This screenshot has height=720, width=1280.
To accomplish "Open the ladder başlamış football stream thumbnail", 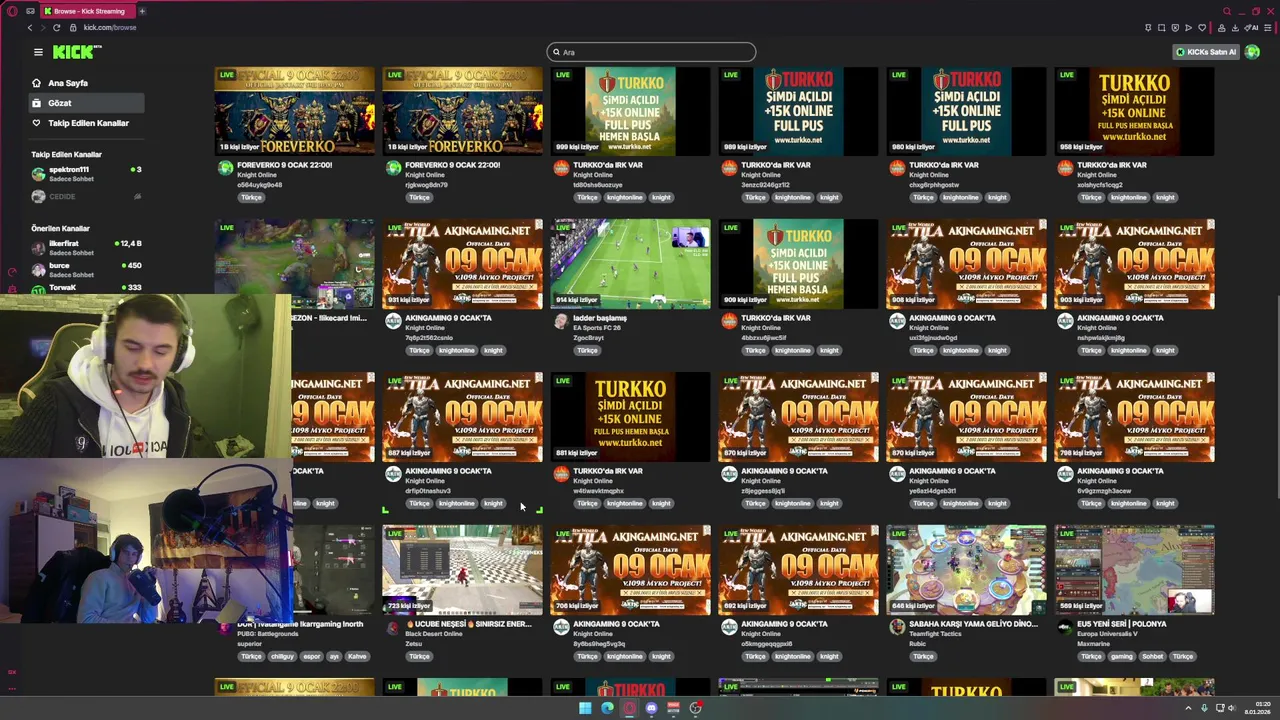I will coord(631,264).
